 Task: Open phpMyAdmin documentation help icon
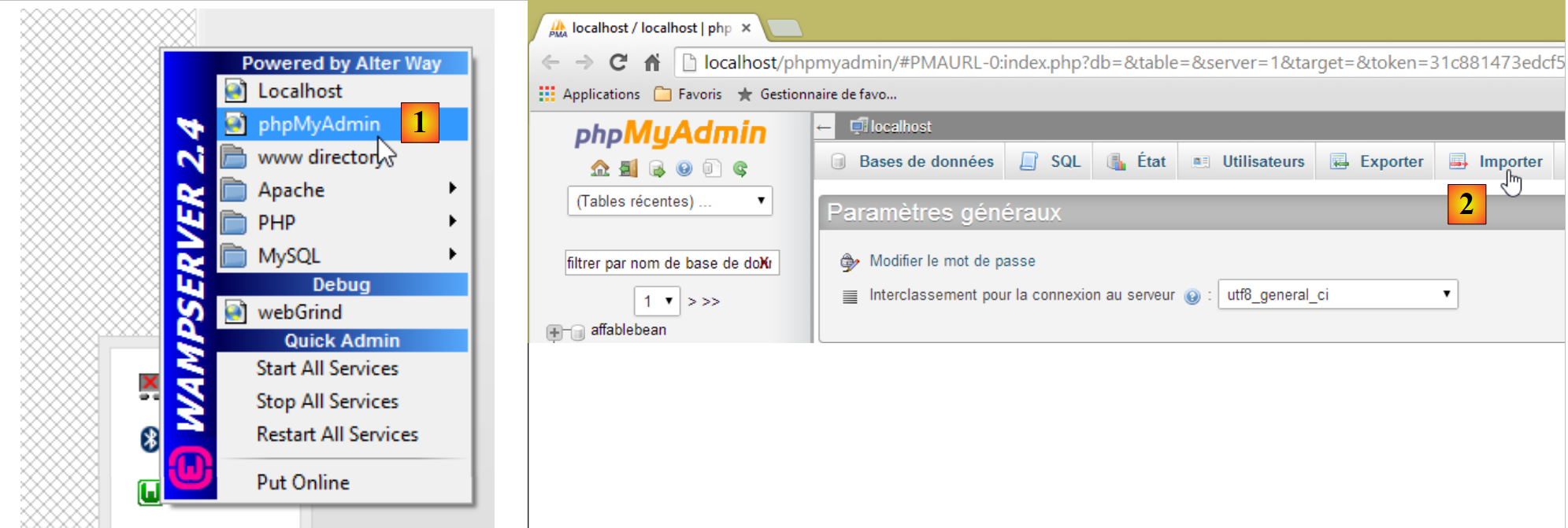(x=684, y=168)
